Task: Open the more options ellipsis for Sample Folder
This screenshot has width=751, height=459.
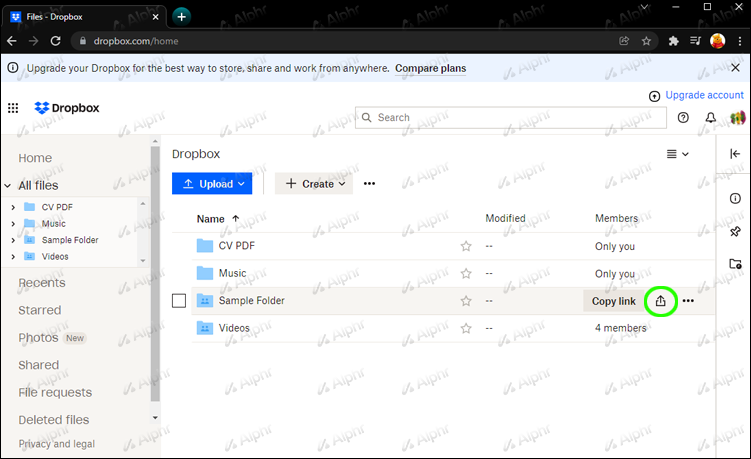Action: pyautogui.click(x=688, y=301)
